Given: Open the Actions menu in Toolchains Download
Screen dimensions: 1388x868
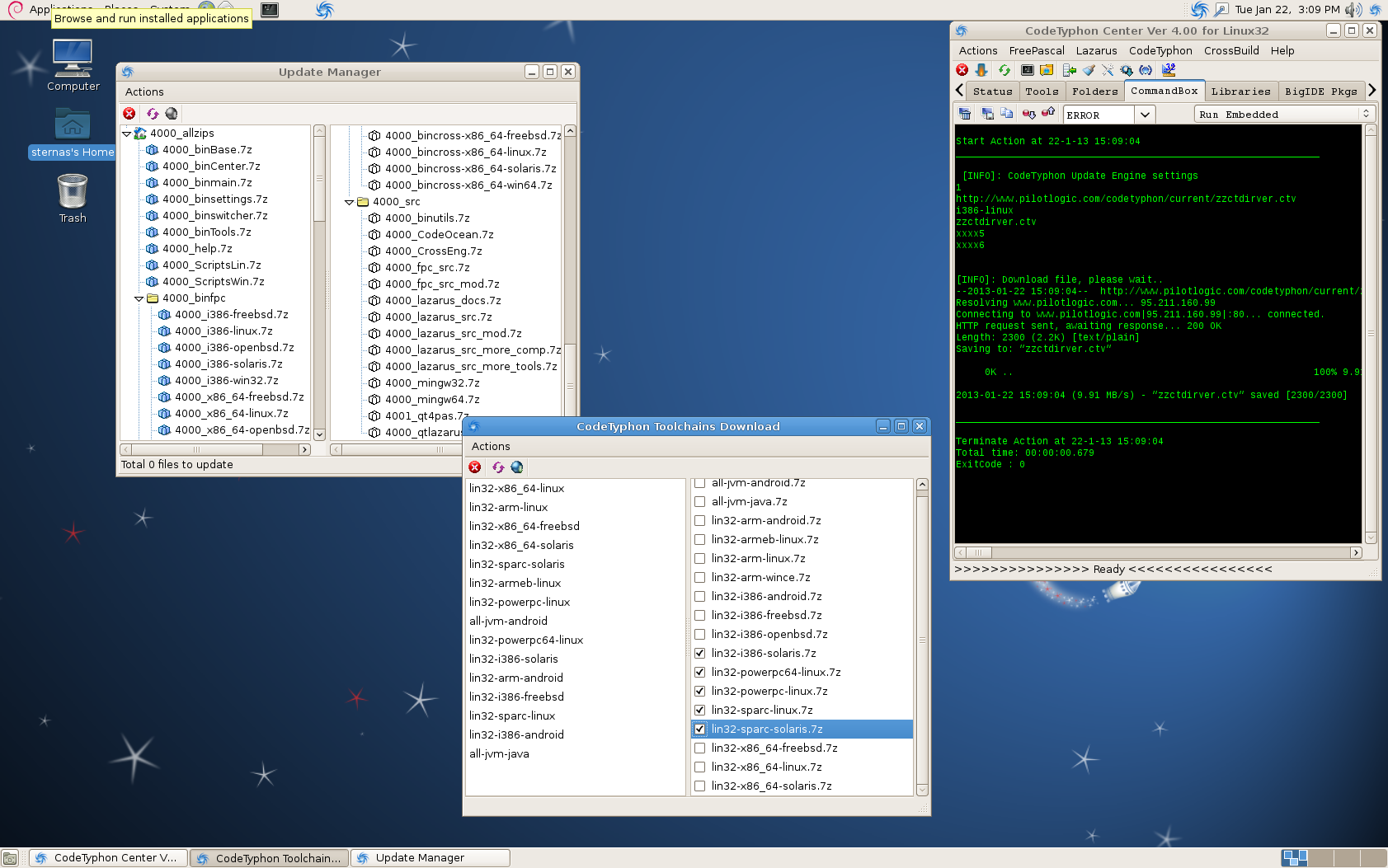Looking at the screenshot, I should [491, 446].
